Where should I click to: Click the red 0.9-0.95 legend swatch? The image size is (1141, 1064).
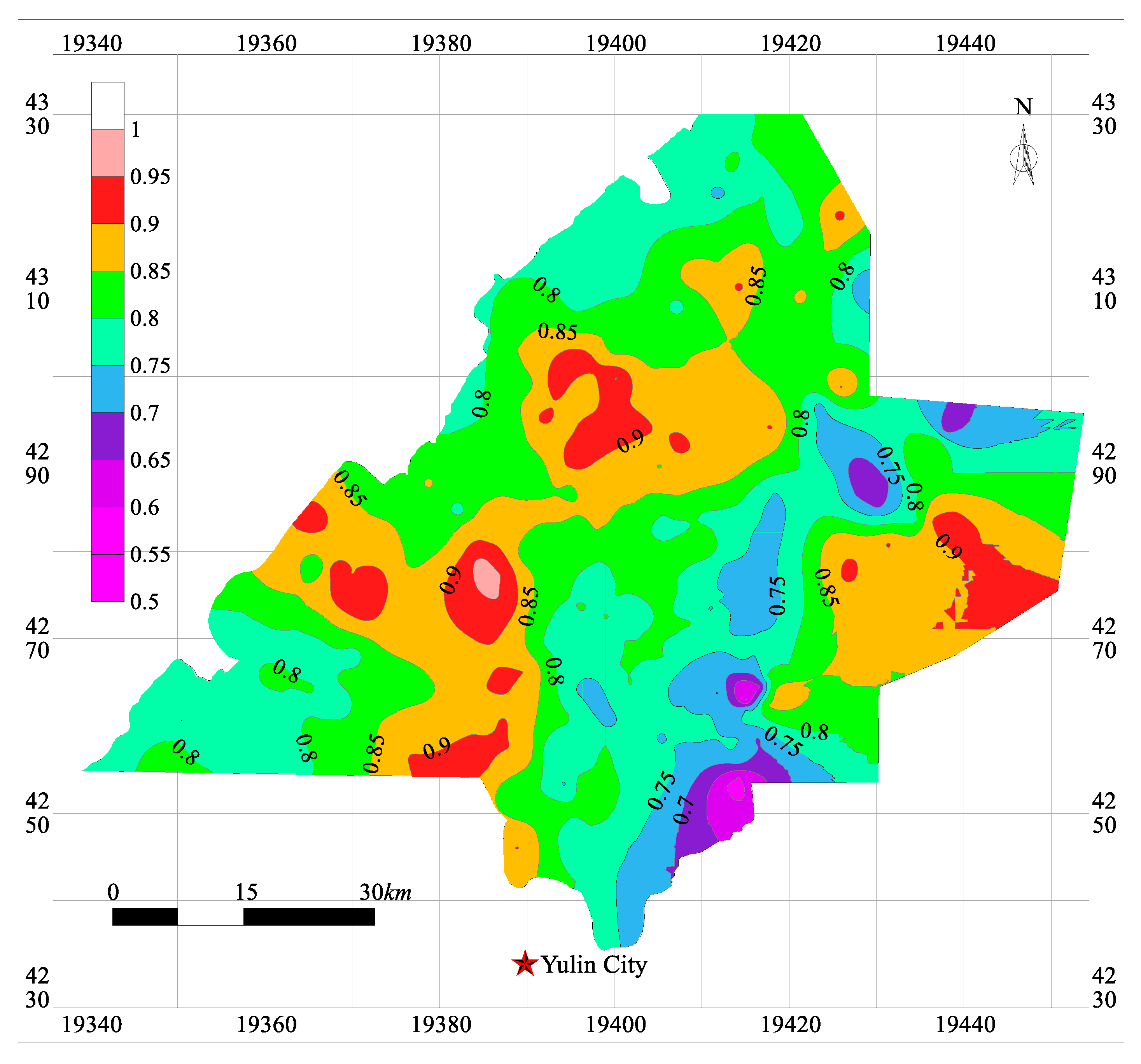pos(107,199)
